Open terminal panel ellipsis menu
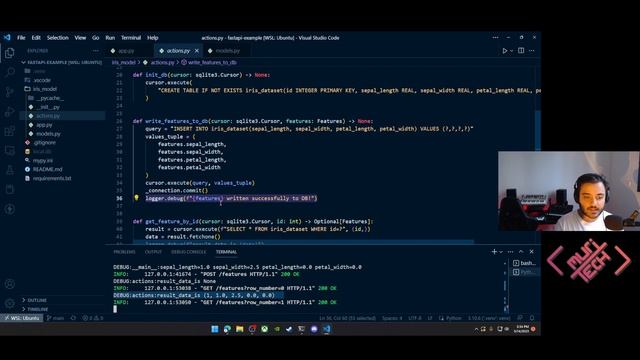The height and width of the screenshot is (360, 640). tap(511, 252)
